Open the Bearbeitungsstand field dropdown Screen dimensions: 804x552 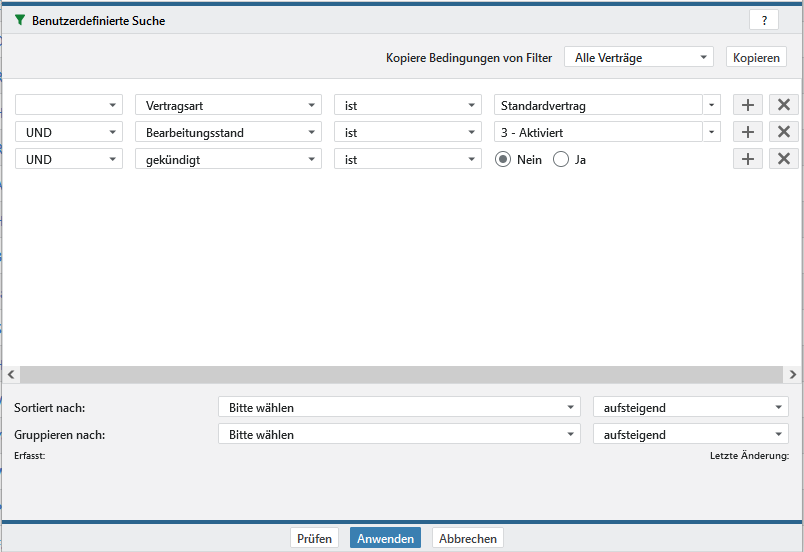pos(227,132)
